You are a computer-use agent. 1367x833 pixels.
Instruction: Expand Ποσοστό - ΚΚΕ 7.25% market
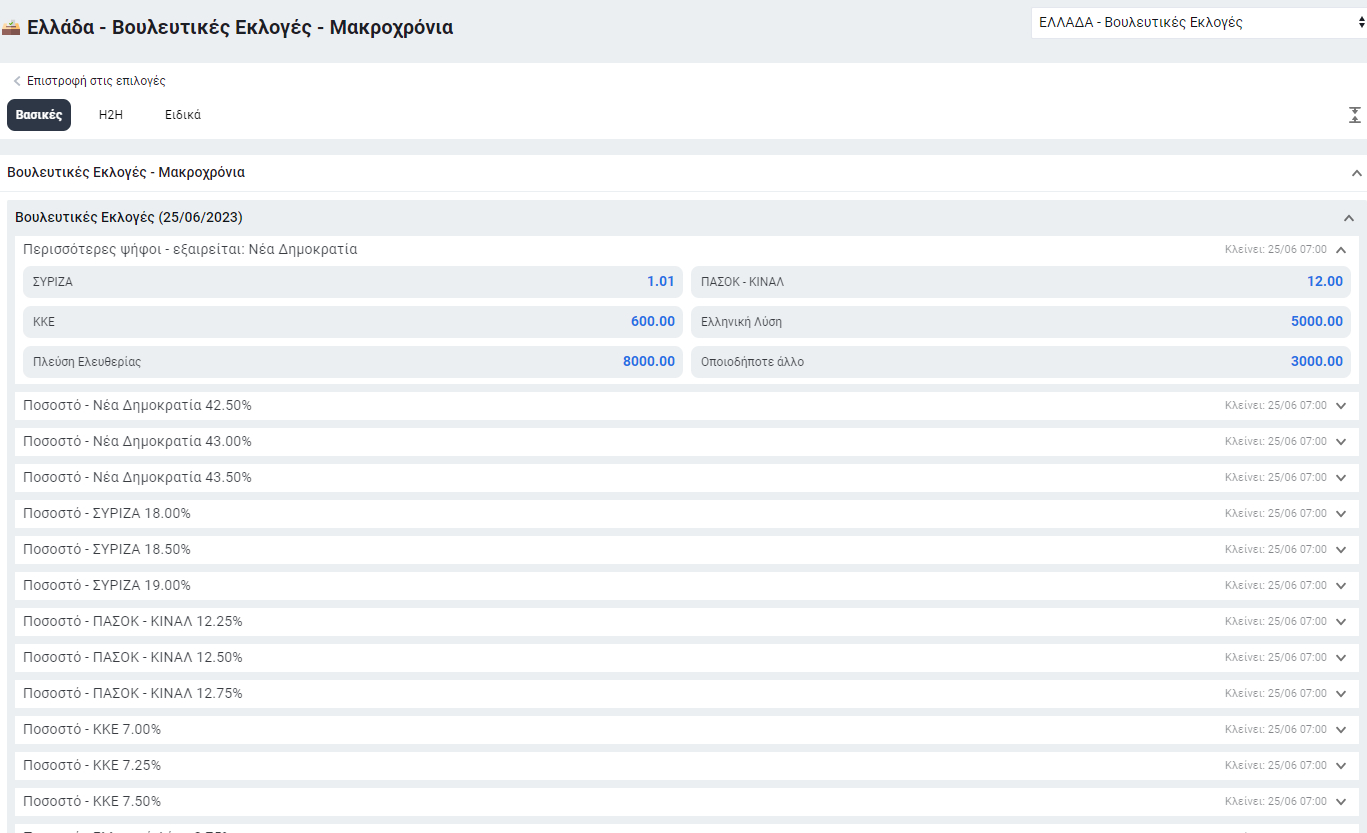tap(1341, 766)
